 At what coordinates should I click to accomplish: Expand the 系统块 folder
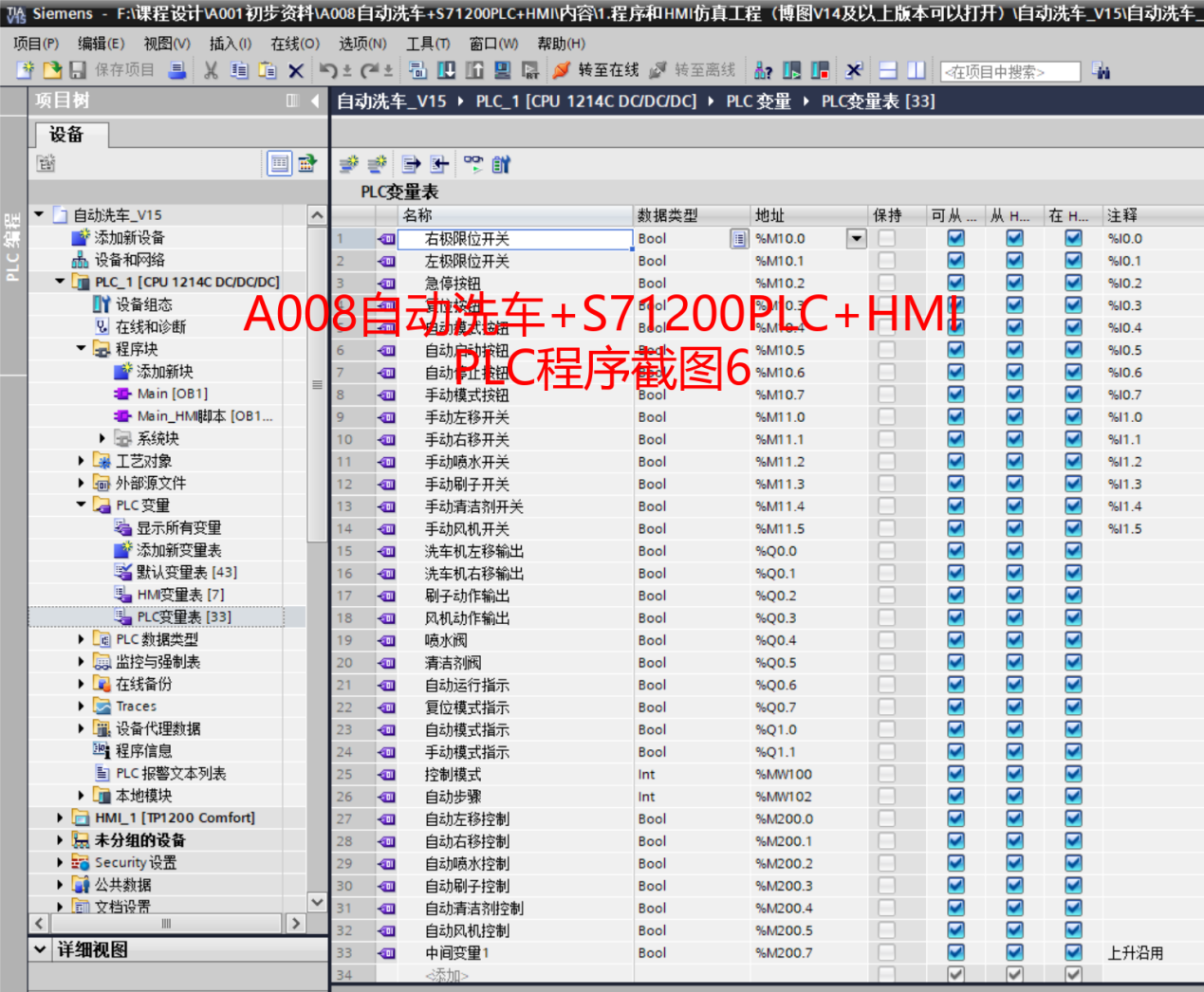(x=102, y=438)
